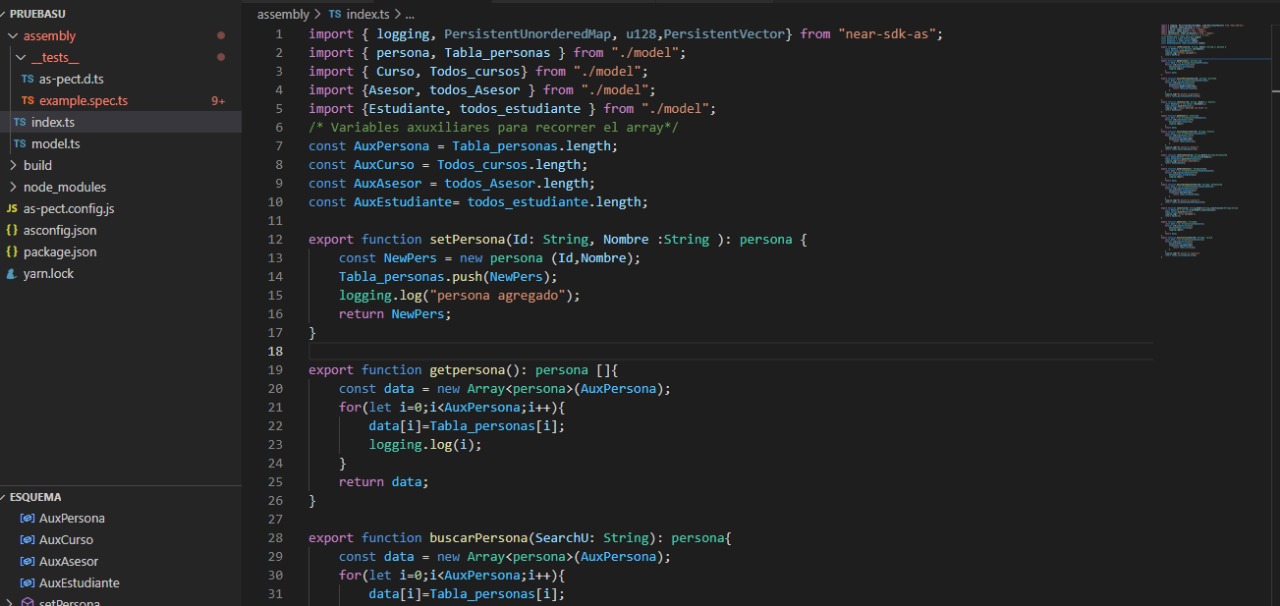Viewport: 1280px width, 606px height.
Task: Click the JS icon beside as-pect.config.js
Action: point(14,208)
